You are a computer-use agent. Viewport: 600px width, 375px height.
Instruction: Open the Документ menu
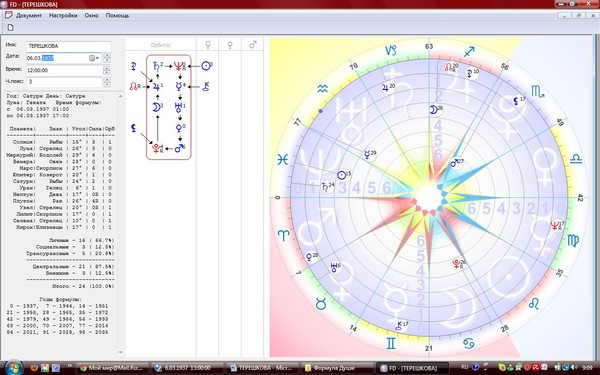(x=29, y=16)
